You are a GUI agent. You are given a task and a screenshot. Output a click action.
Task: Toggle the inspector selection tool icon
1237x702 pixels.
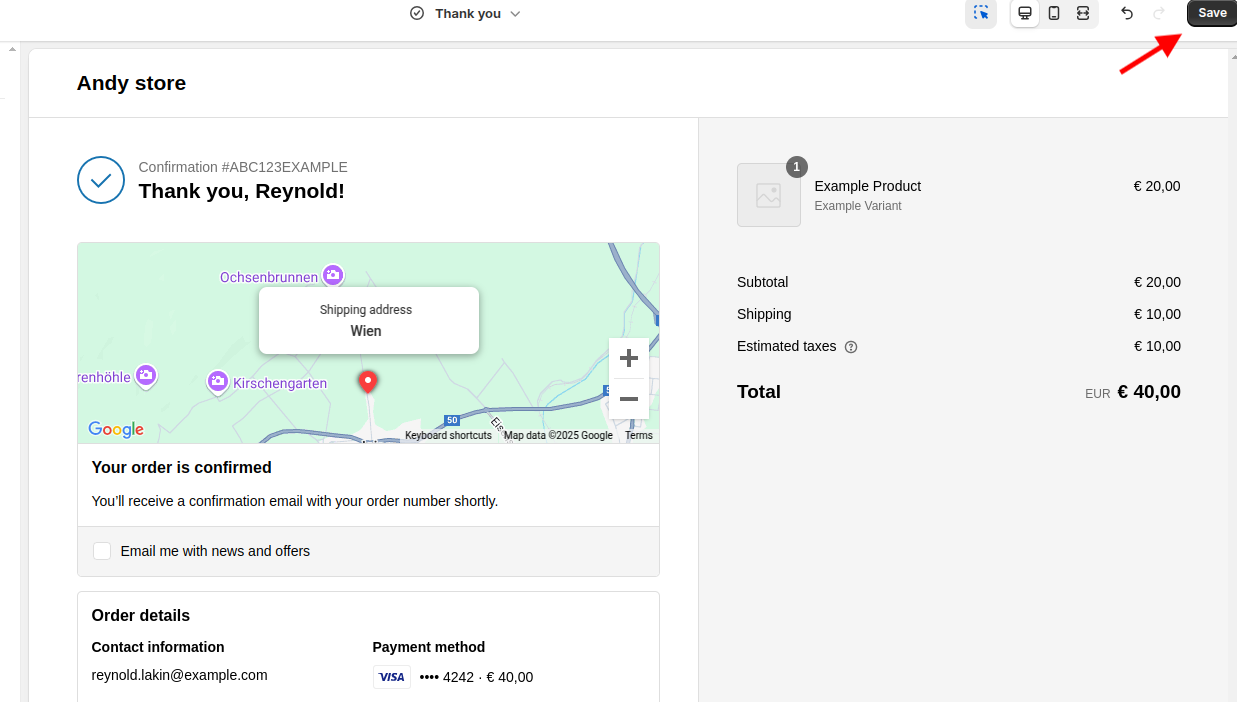[x=981, y=13]
